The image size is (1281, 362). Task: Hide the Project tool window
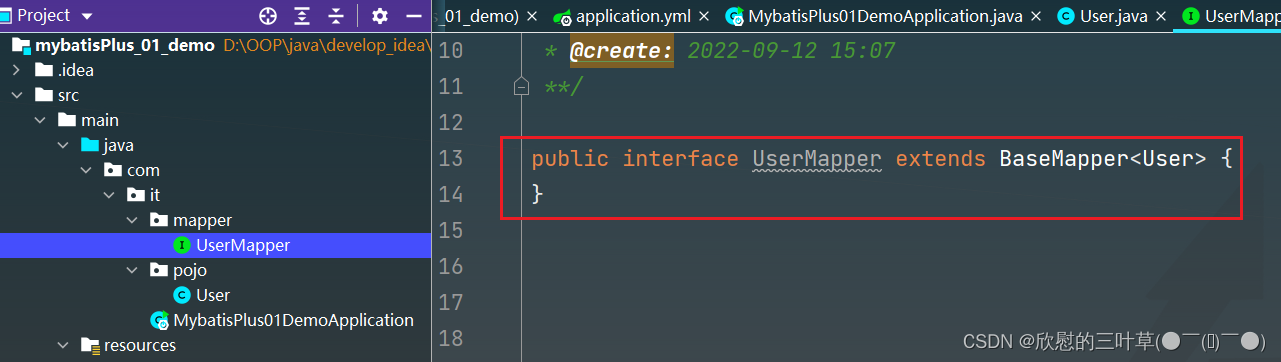click(413, 16)
